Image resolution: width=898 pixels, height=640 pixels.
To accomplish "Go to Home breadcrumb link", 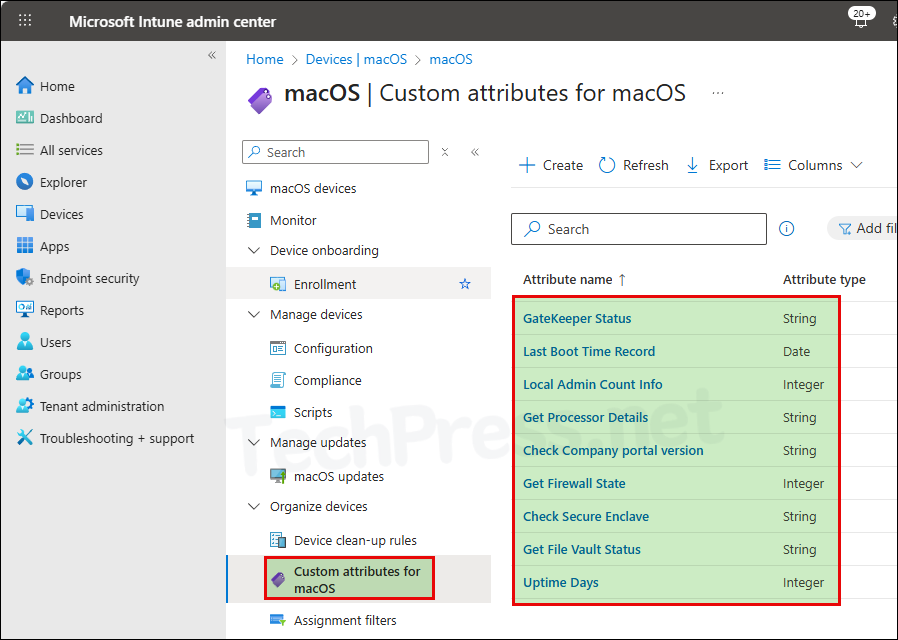I will click(265, 59).
